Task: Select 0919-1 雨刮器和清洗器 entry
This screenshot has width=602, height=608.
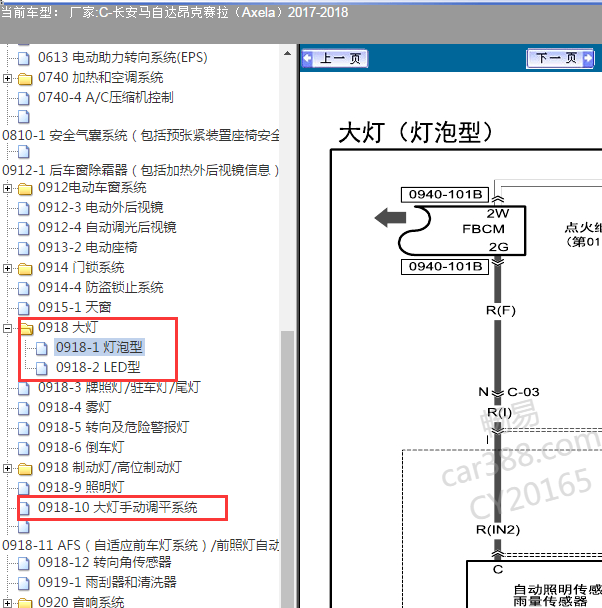Action: click(x=107, y=582)
